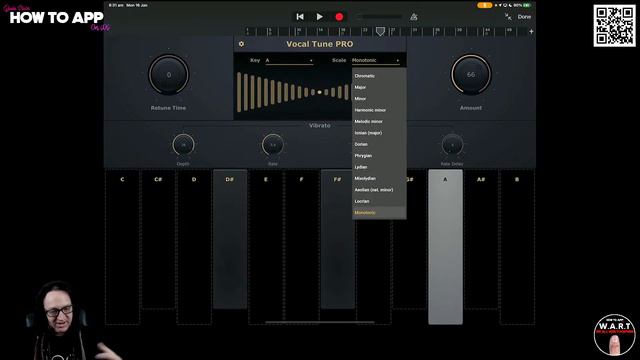Toggle the D note key
The width and height of the screenshot is (640, 360).
(194, 247)
